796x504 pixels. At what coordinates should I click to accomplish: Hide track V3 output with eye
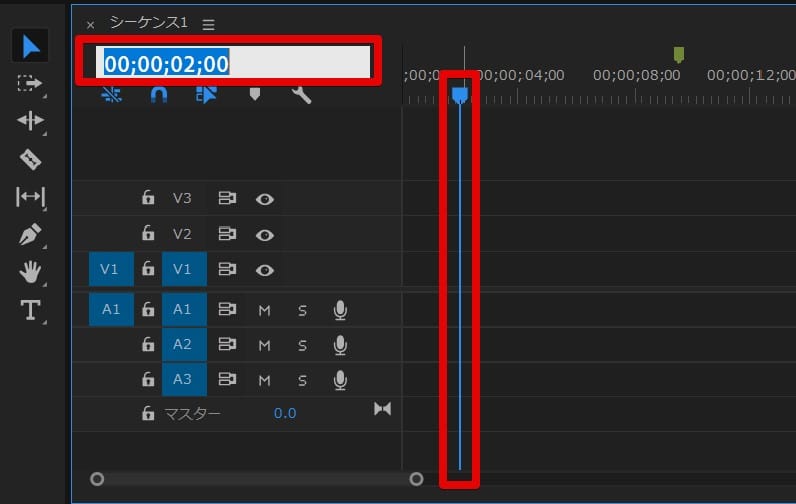tap(264, 199)
